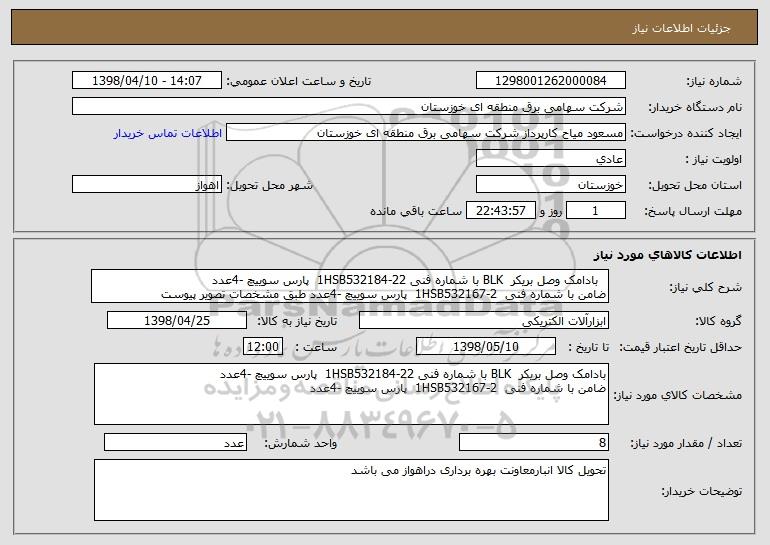Click the واحد شمارش label
Screen dimensions: 770x545
301,443
